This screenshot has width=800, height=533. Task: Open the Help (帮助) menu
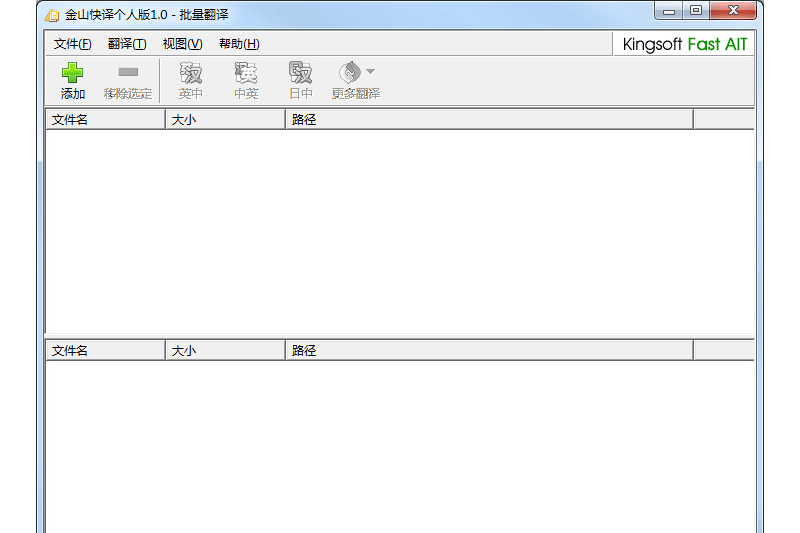239,44
